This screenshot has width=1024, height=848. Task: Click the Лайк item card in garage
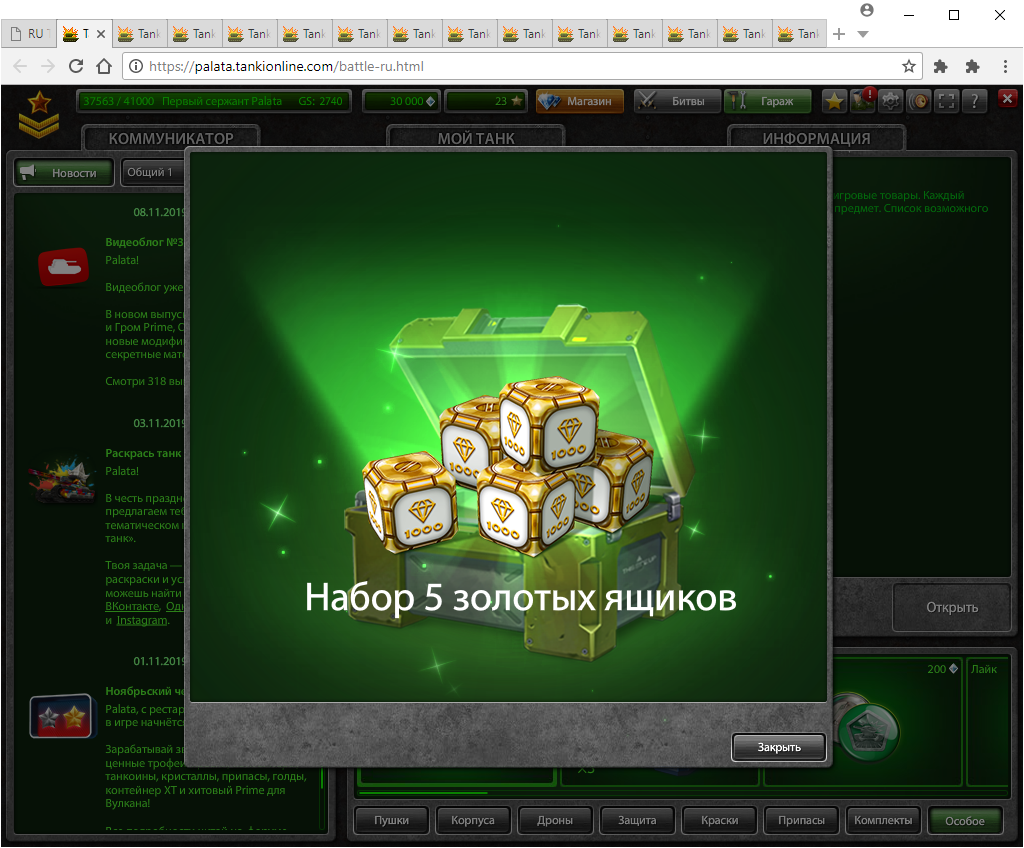click(x=987, y=721)
